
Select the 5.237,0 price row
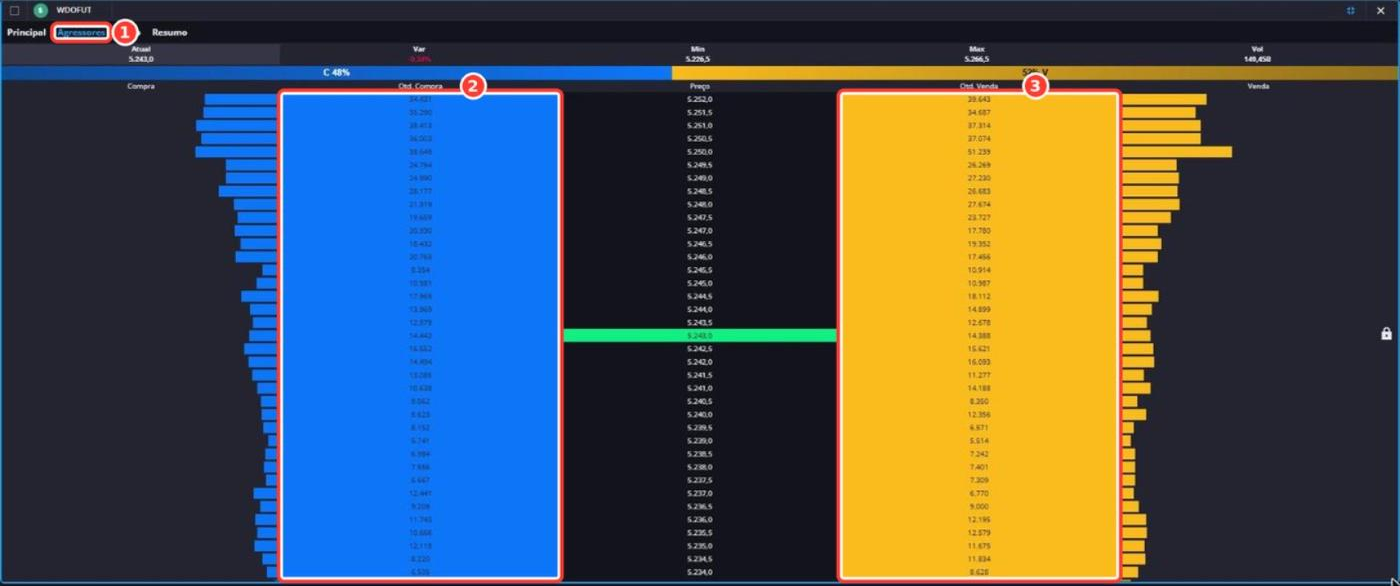coord(700,493)
